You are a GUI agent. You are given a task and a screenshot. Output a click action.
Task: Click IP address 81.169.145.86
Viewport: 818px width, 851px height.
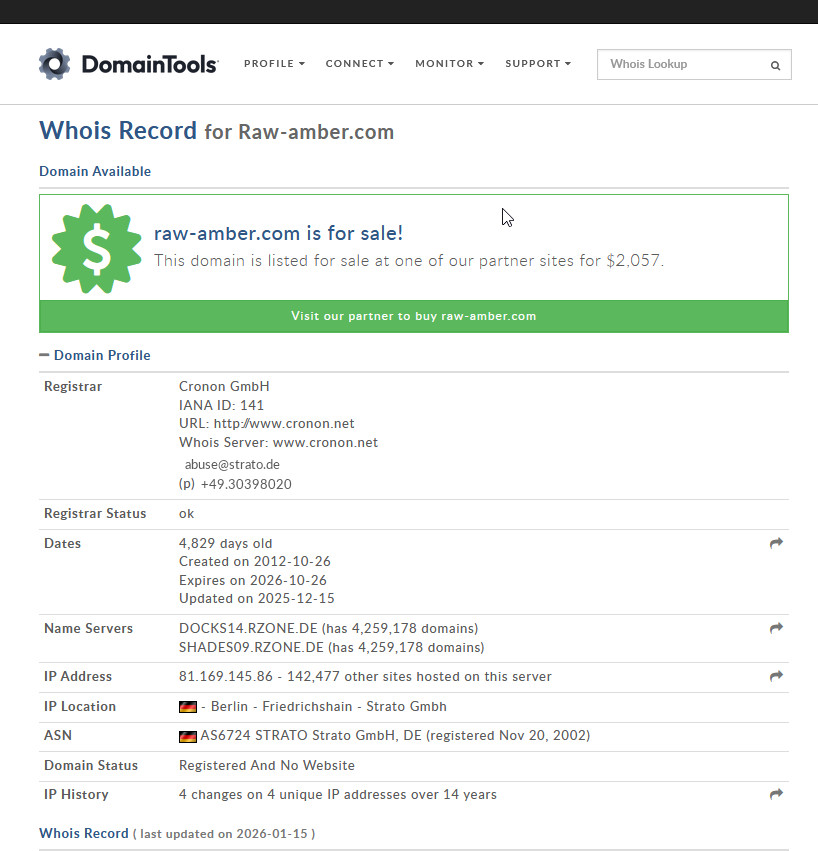click(x=226, y=676)
